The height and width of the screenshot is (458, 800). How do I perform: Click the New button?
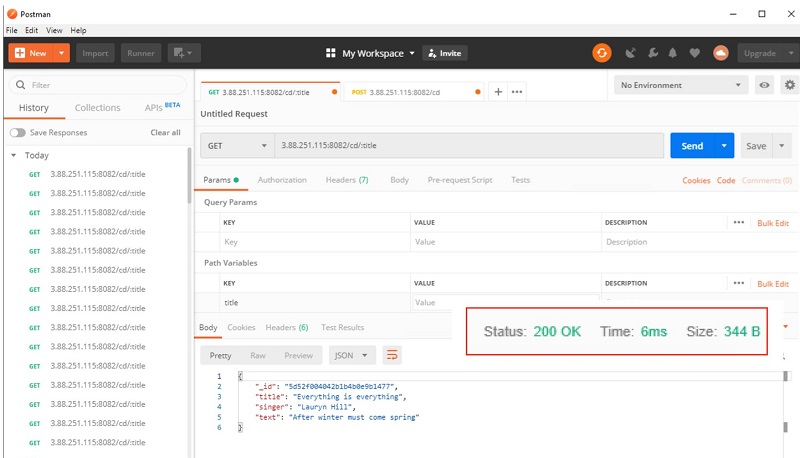31,53
